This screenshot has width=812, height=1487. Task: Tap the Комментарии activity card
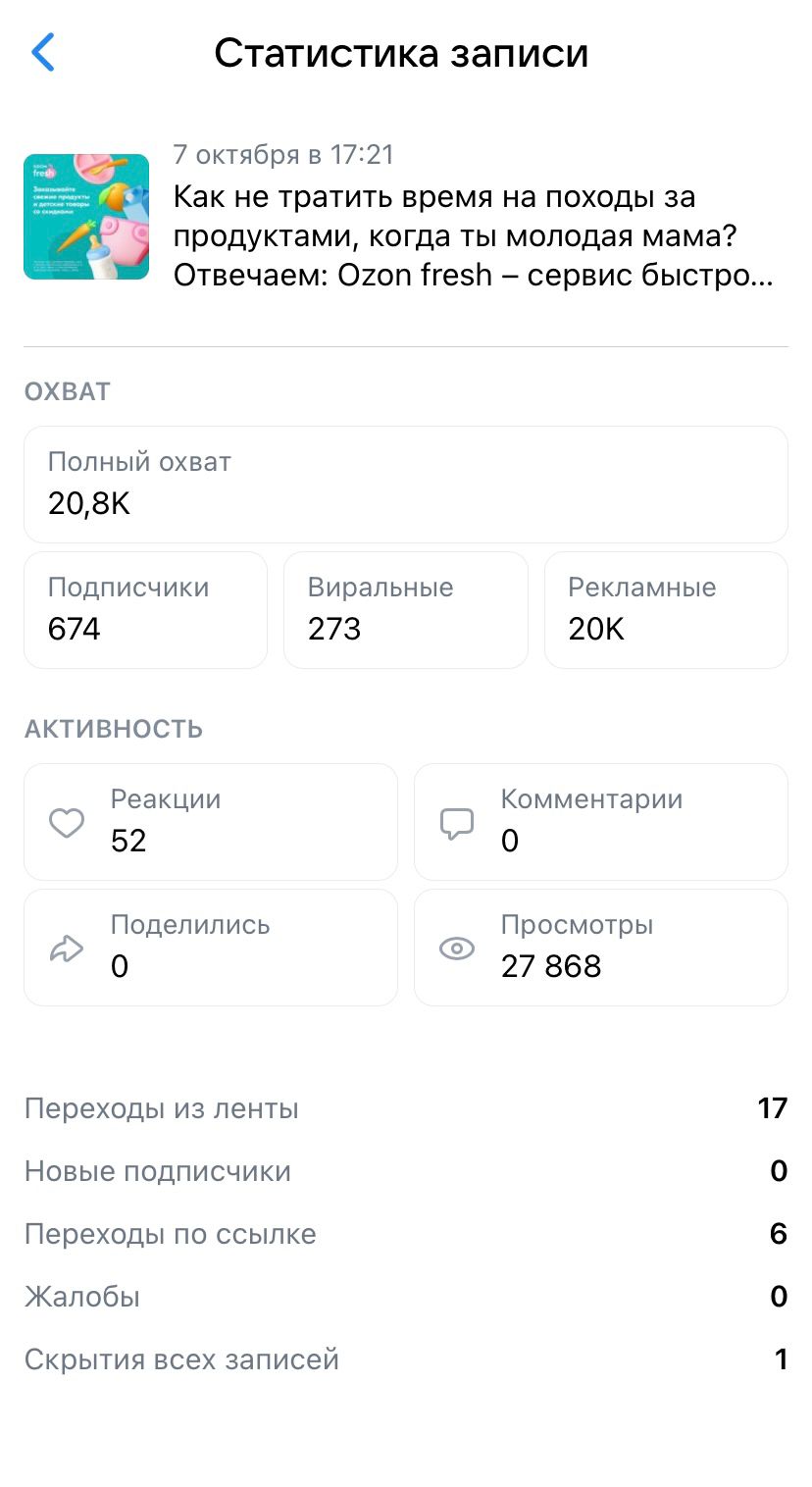(x=600, y=822)
